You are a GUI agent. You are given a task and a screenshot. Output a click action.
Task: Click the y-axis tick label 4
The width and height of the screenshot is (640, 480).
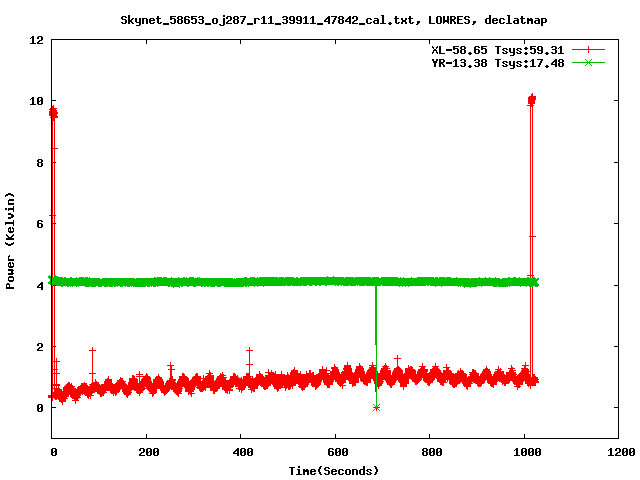click(x=40, y=286)
